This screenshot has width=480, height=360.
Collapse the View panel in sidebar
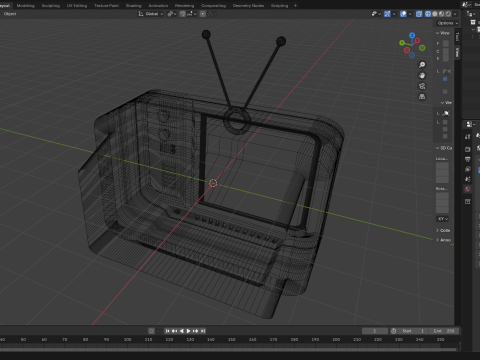(x=443, y=33)
